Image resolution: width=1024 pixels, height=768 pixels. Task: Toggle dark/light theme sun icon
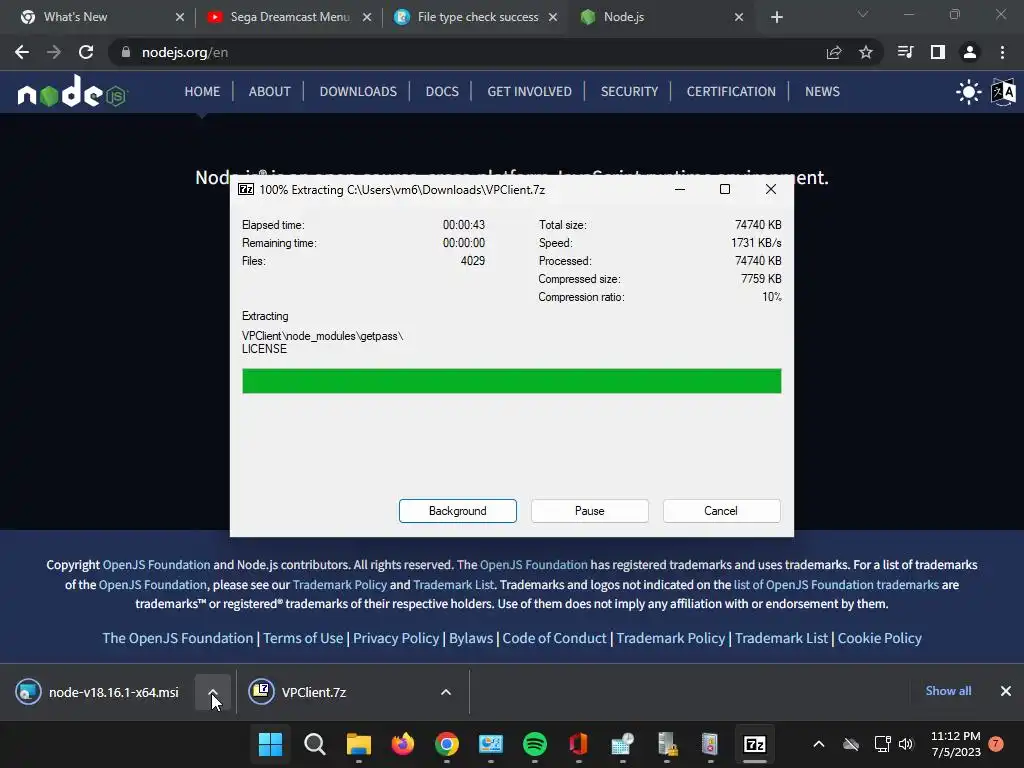[x=968, y=92]
